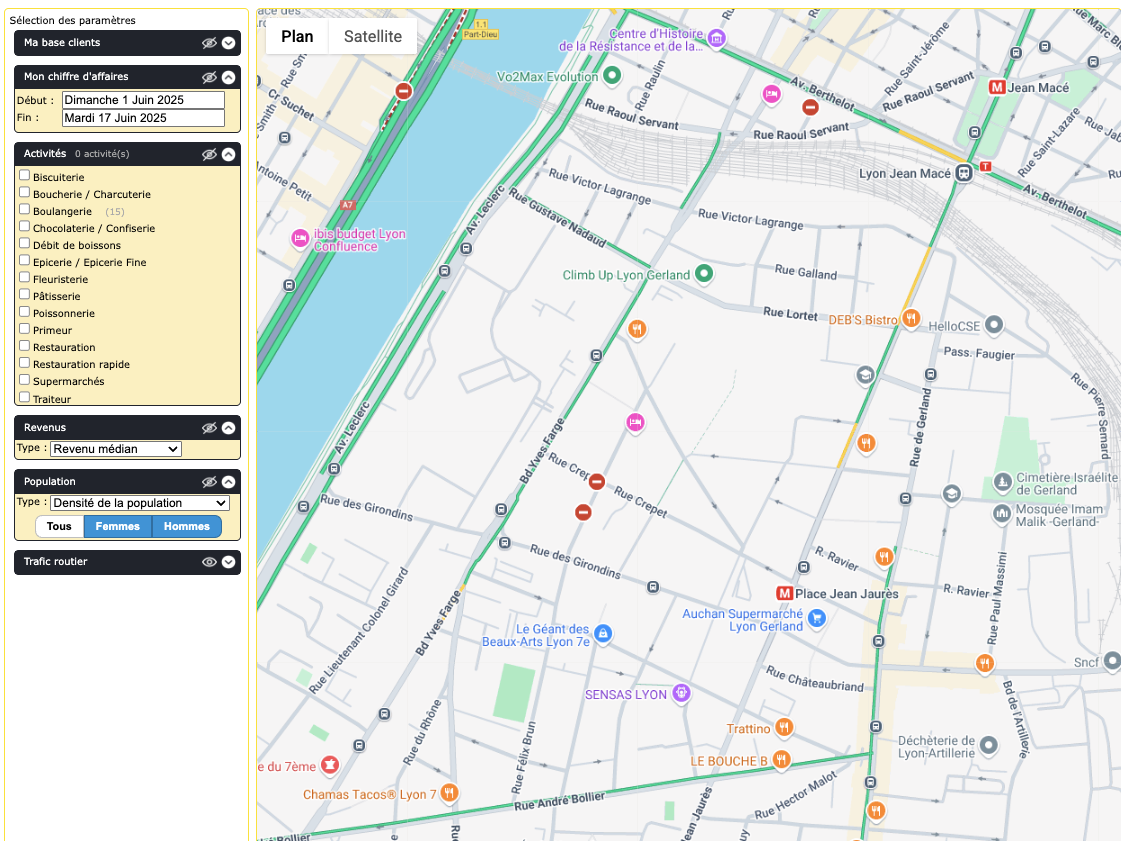Screen dimensions: 1121x841
Task: Collapse the Mon chiffre d'affaires panel
Action: pyautogui.click(x=228, y=77)
